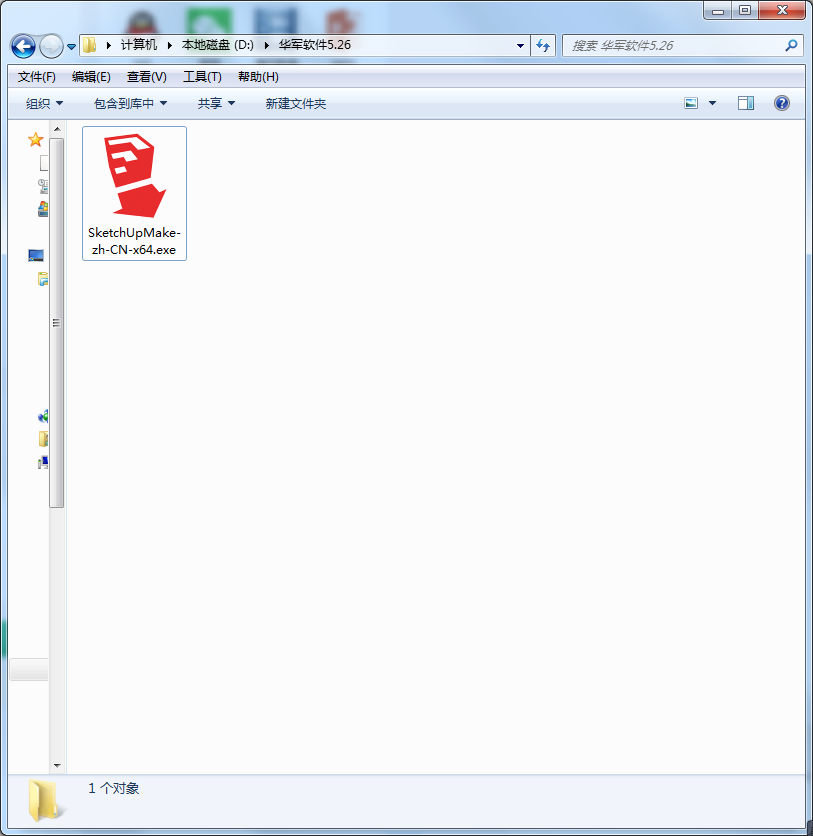Image resolution: width=813 pixels, height=836 pixels.
Task: Click the refresh icon next to address bar
Action: coord(542,45)
